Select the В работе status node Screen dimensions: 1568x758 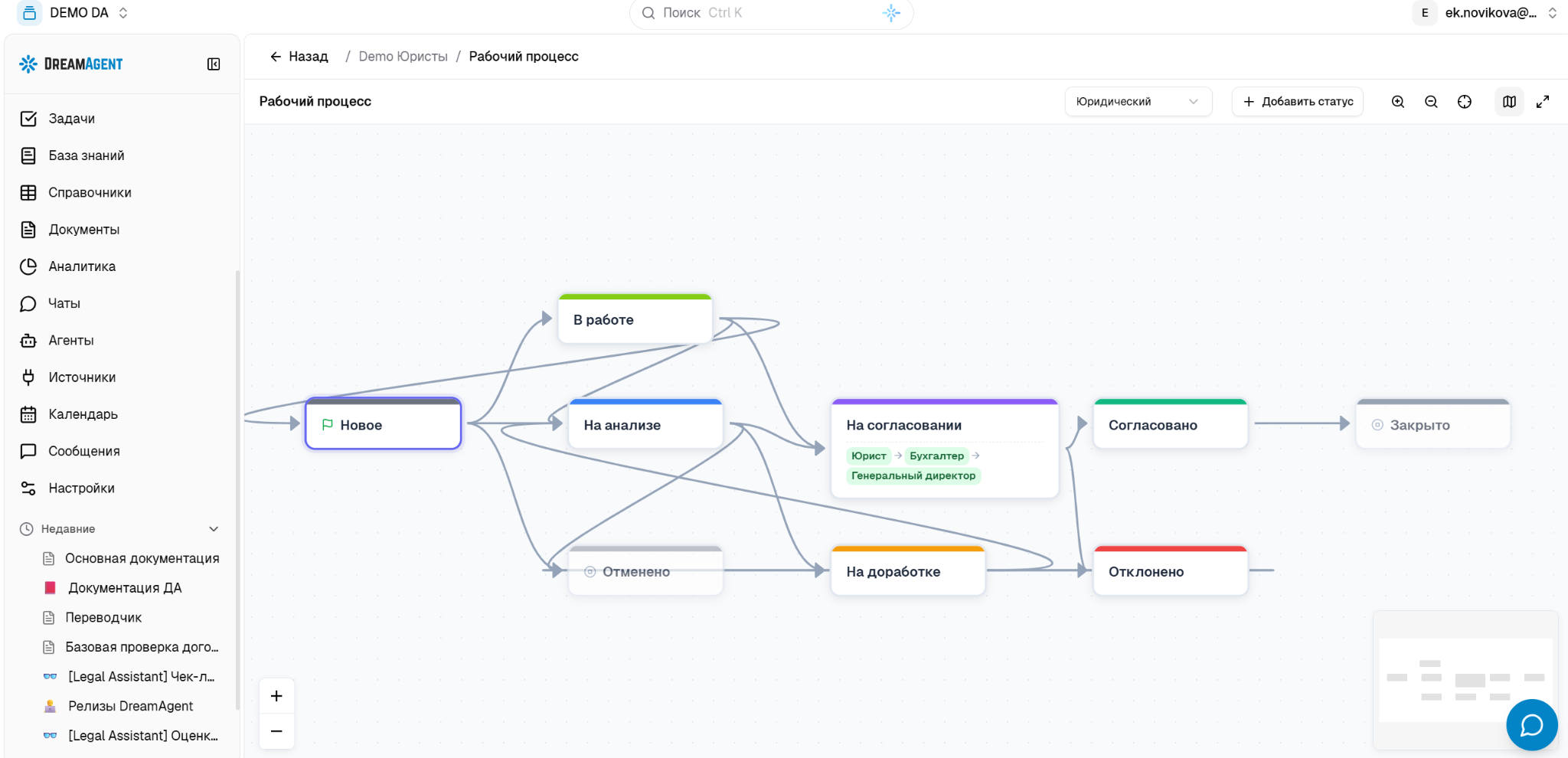(635, 319)
